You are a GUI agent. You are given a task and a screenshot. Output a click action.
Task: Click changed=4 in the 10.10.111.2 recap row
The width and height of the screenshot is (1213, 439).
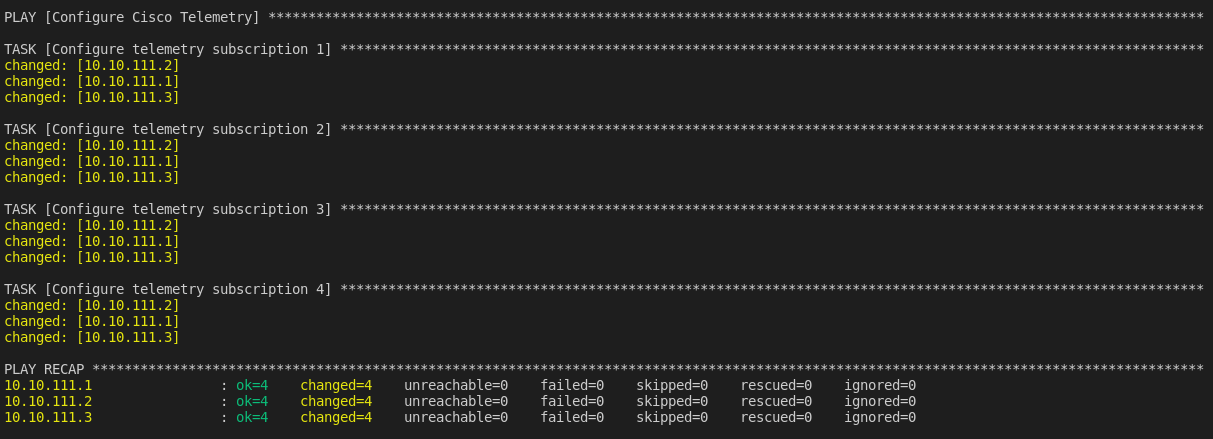click(x=336, y=401)
